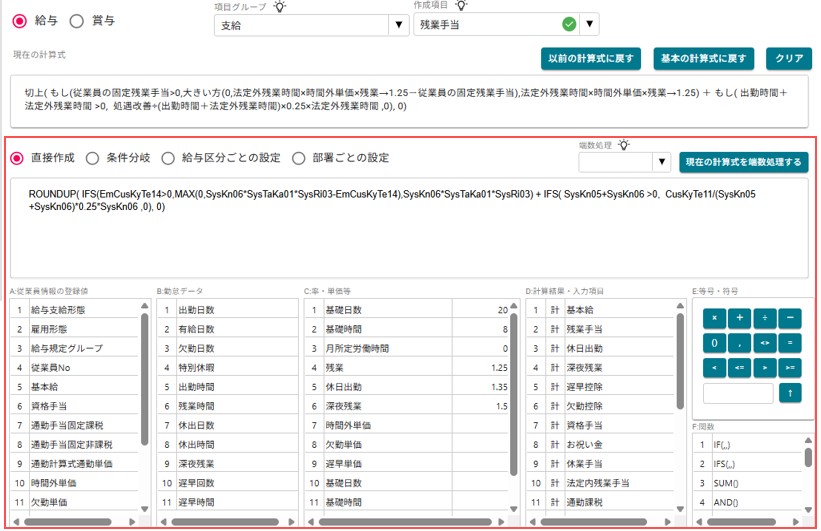Insert the multiplication × operator

[x=714, y=318]
